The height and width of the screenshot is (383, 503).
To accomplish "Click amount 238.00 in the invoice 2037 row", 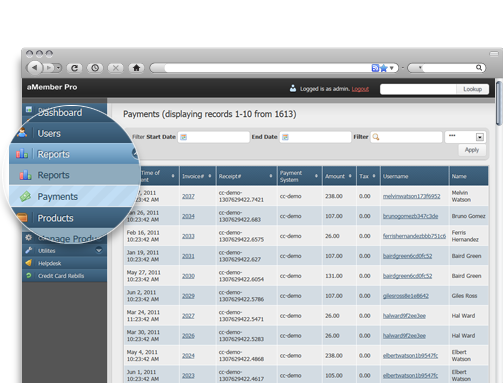I will 334,196.
